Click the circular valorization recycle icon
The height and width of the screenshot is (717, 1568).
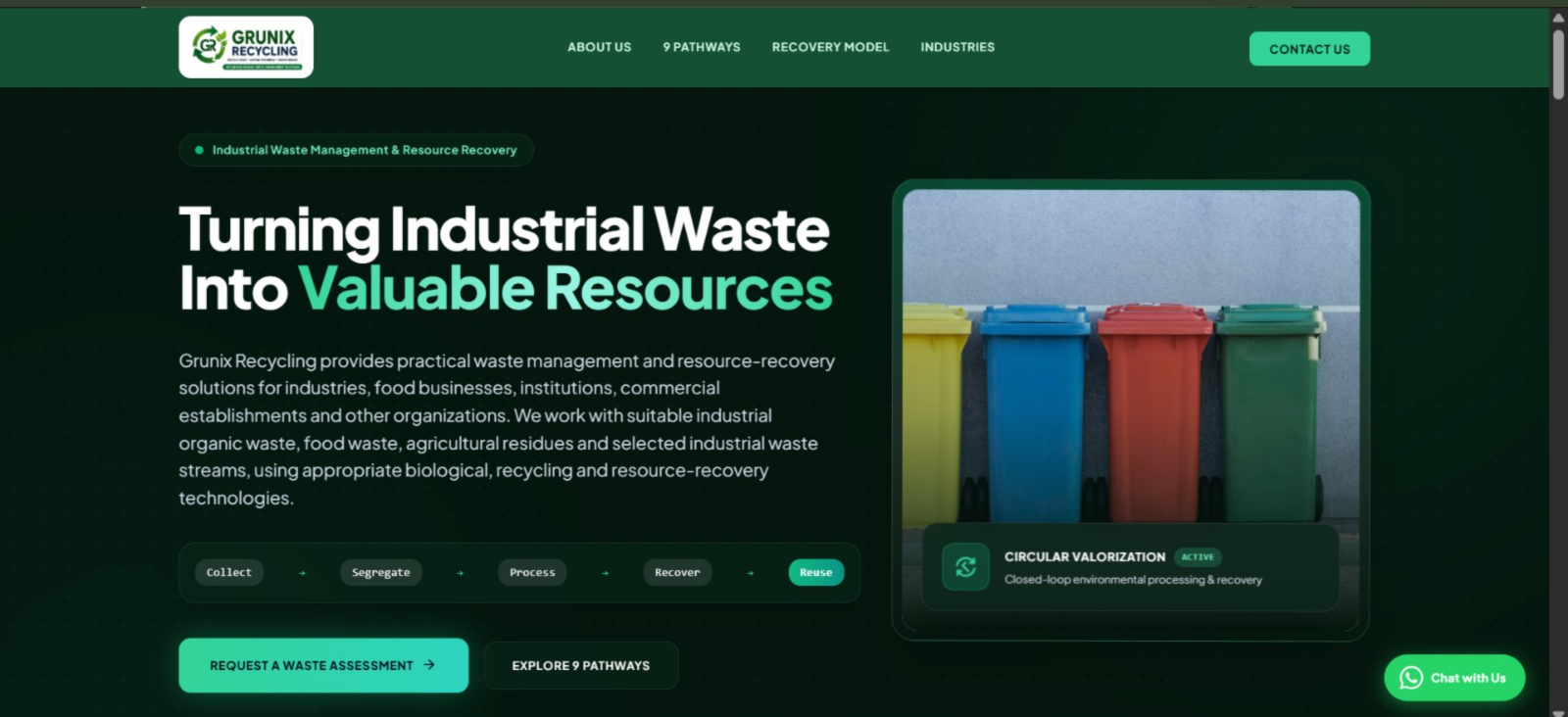(965, 567)
